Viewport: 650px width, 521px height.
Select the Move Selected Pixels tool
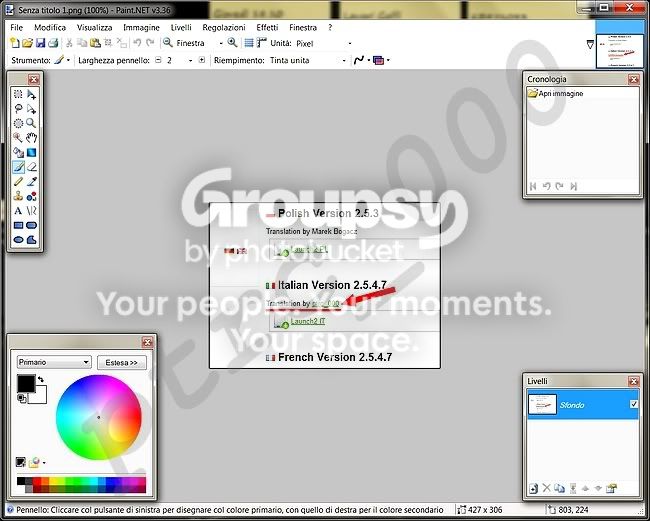(x=32, y=95)
